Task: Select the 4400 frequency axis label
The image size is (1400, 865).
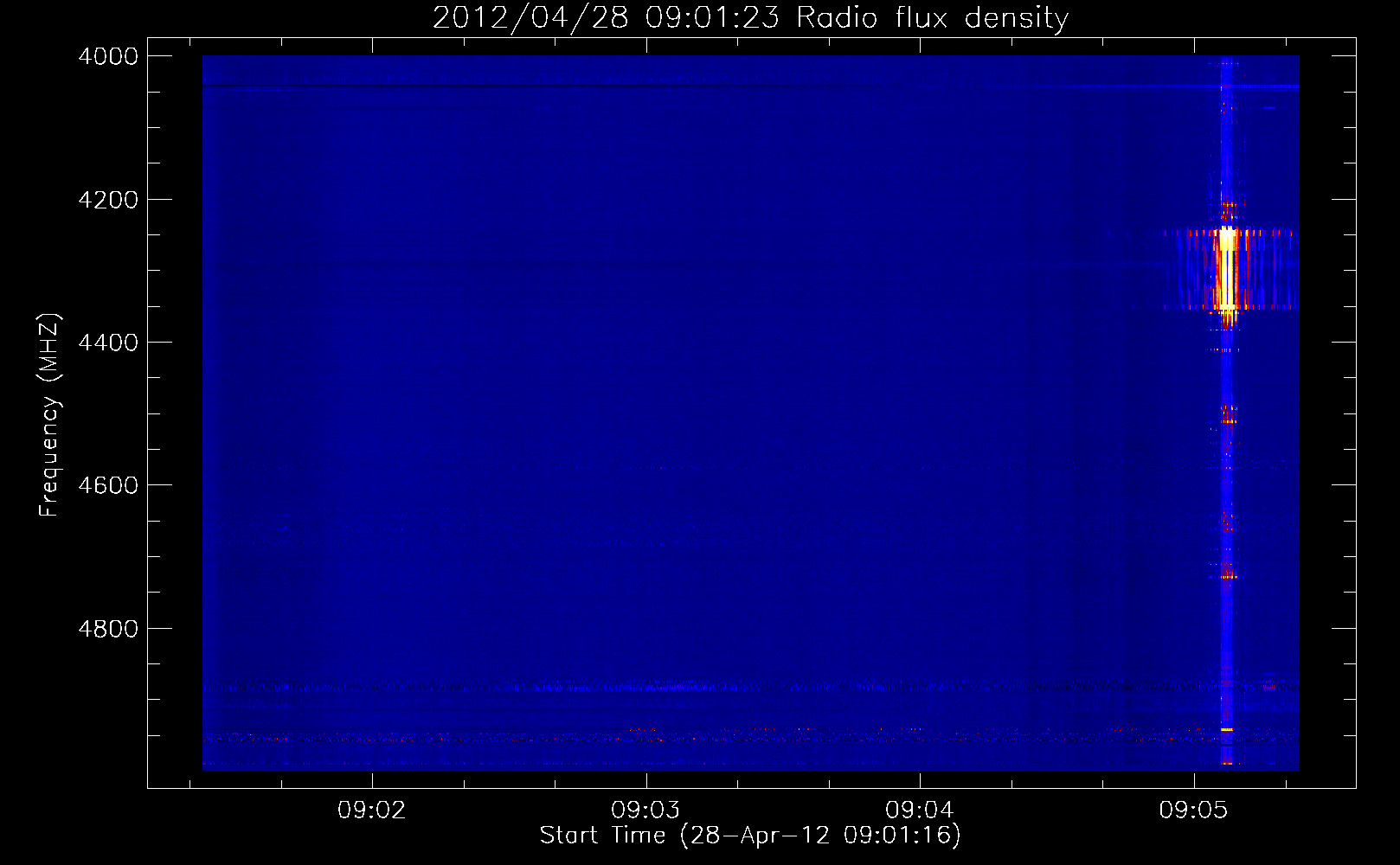Action: point(108,343)
